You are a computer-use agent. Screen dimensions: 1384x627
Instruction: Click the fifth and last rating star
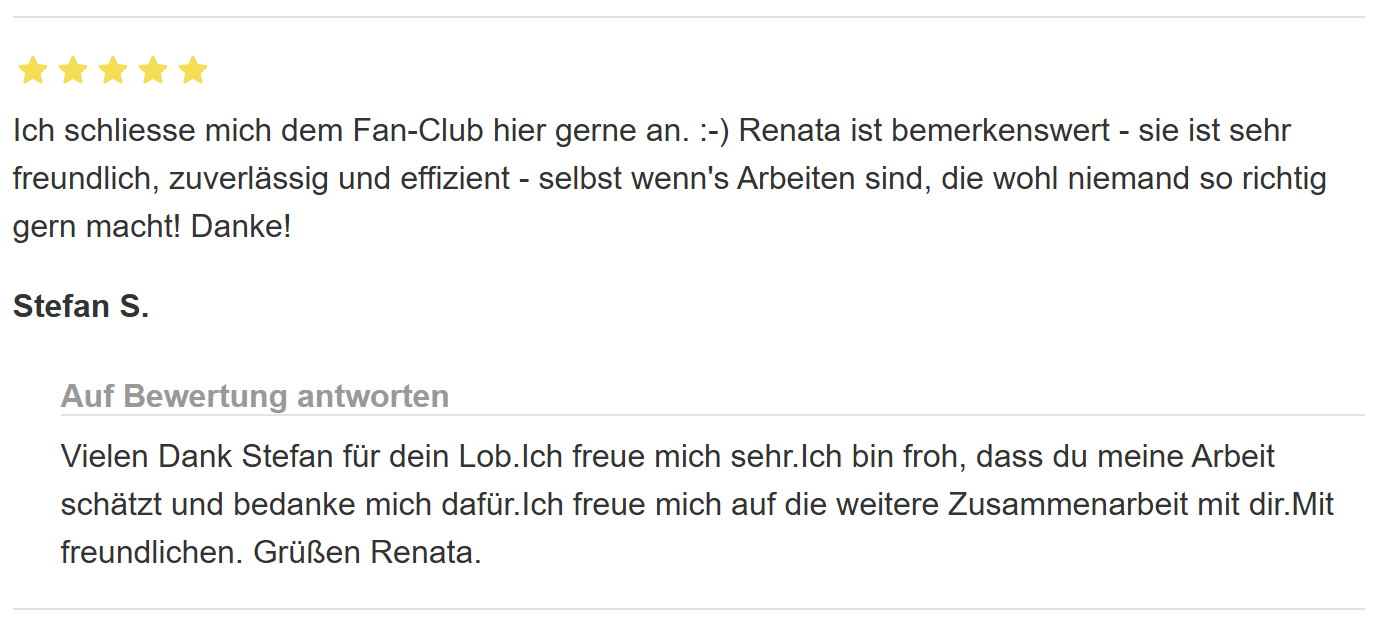tap(193, 70)
